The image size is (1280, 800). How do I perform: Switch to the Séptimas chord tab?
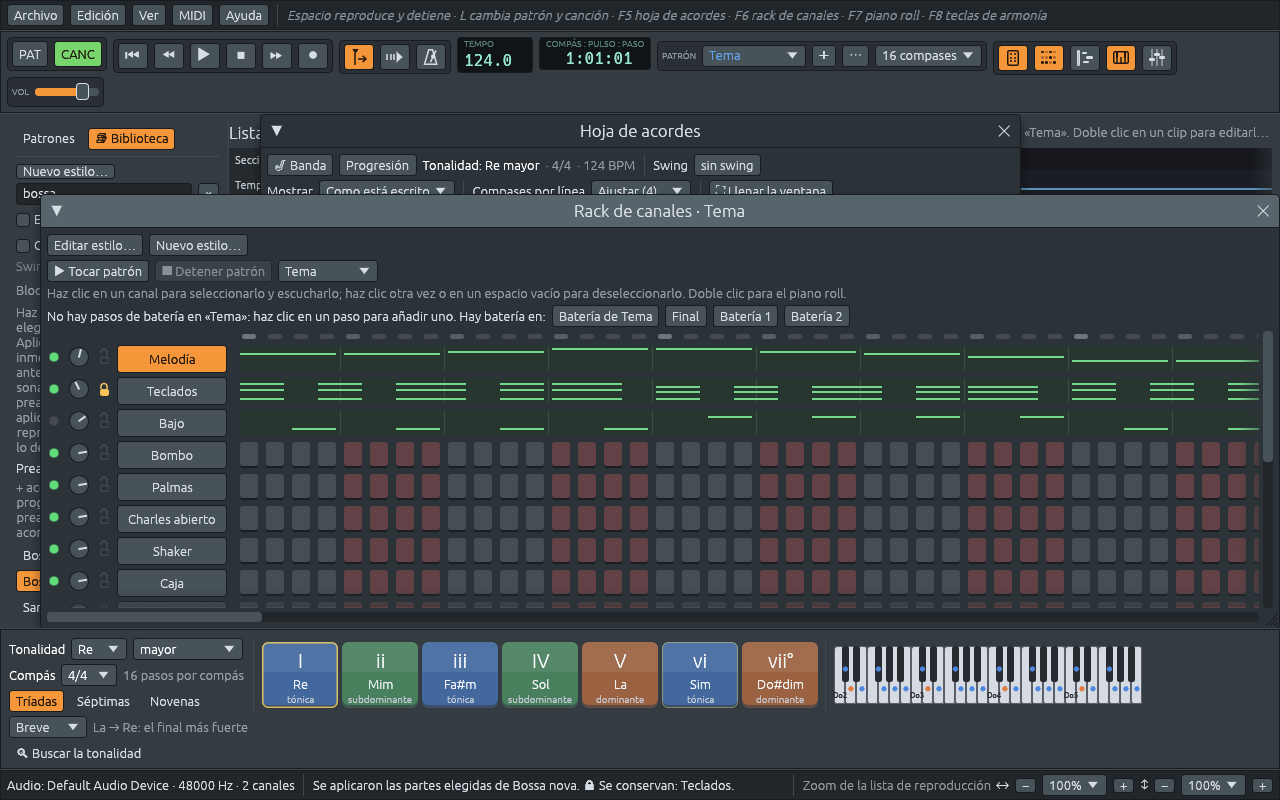103,701
